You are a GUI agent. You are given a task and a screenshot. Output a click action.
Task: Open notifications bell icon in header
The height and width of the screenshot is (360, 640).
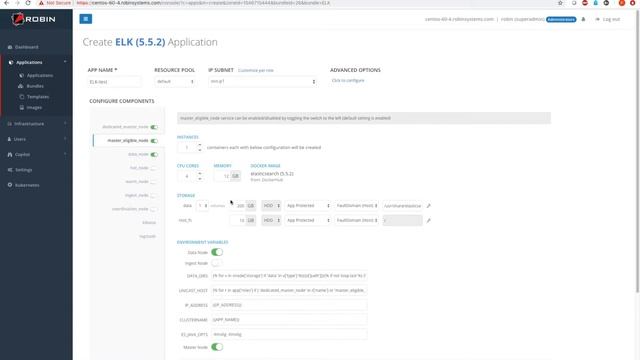coord(583,19)
